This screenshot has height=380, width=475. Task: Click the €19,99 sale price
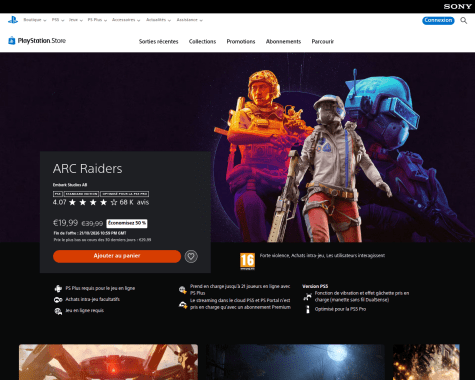pyautogui.click(x=65, y=223)
